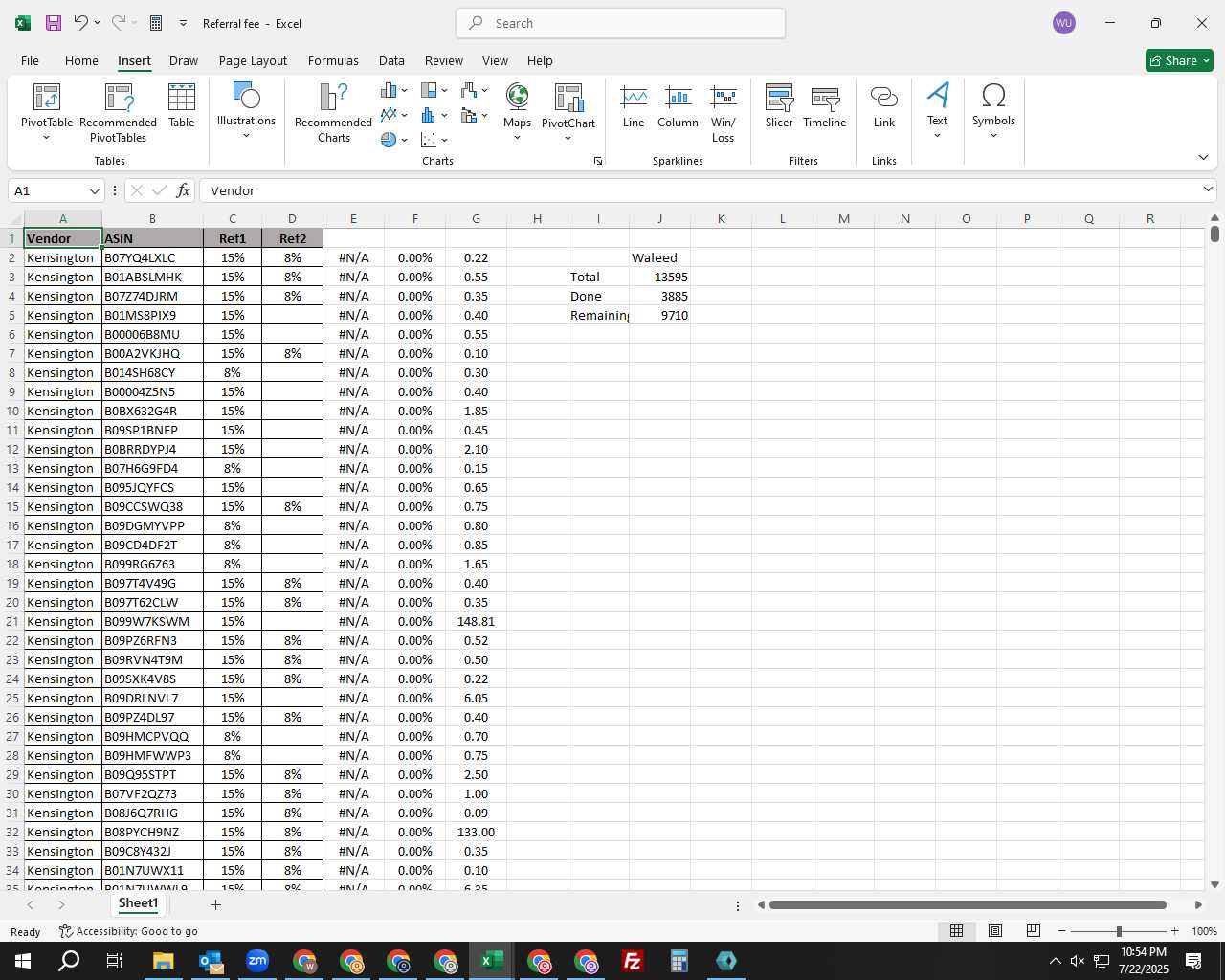Open the Illustrations gallery
1225x980 pixels.
(x=246, y=111)
